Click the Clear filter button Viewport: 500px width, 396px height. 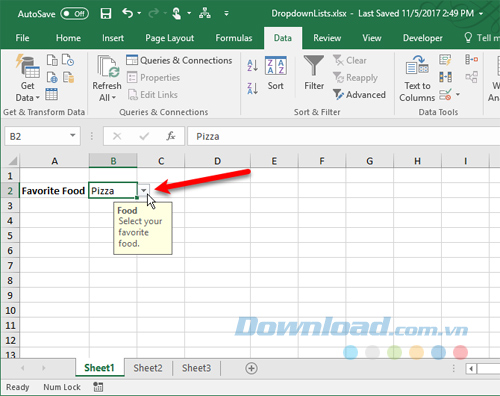(350, 60)
